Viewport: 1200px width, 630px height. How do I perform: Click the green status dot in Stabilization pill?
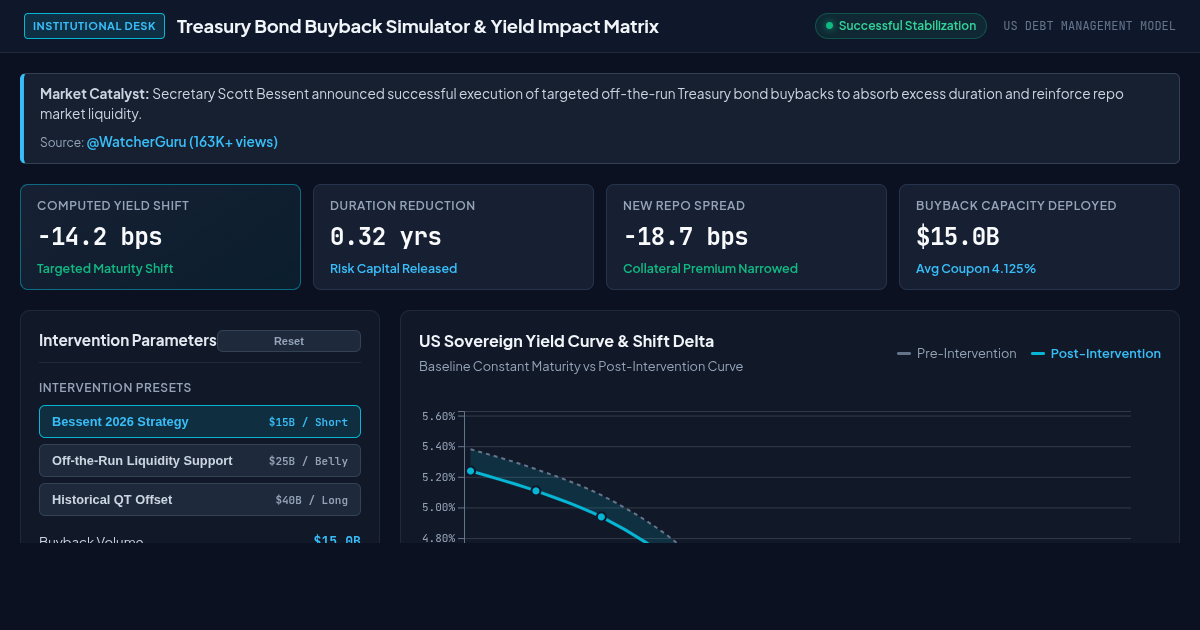(x=829, y=26)
